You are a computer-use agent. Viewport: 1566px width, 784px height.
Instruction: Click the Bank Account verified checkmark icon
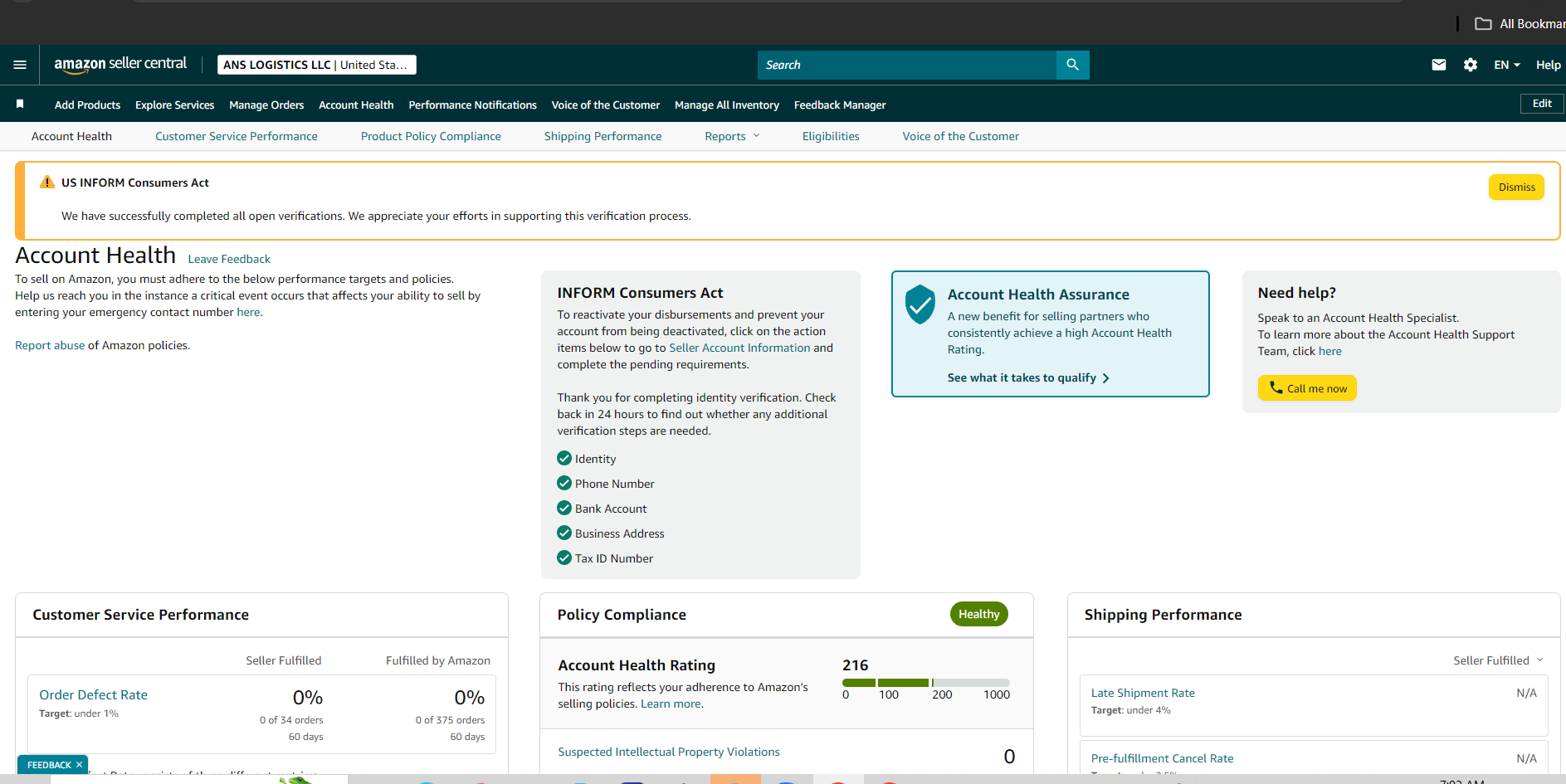564,508
